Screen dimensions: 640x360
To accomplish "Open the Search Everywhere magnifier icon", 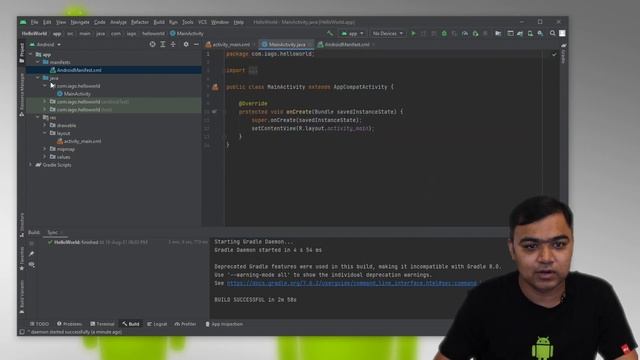I will pos(552,33).
